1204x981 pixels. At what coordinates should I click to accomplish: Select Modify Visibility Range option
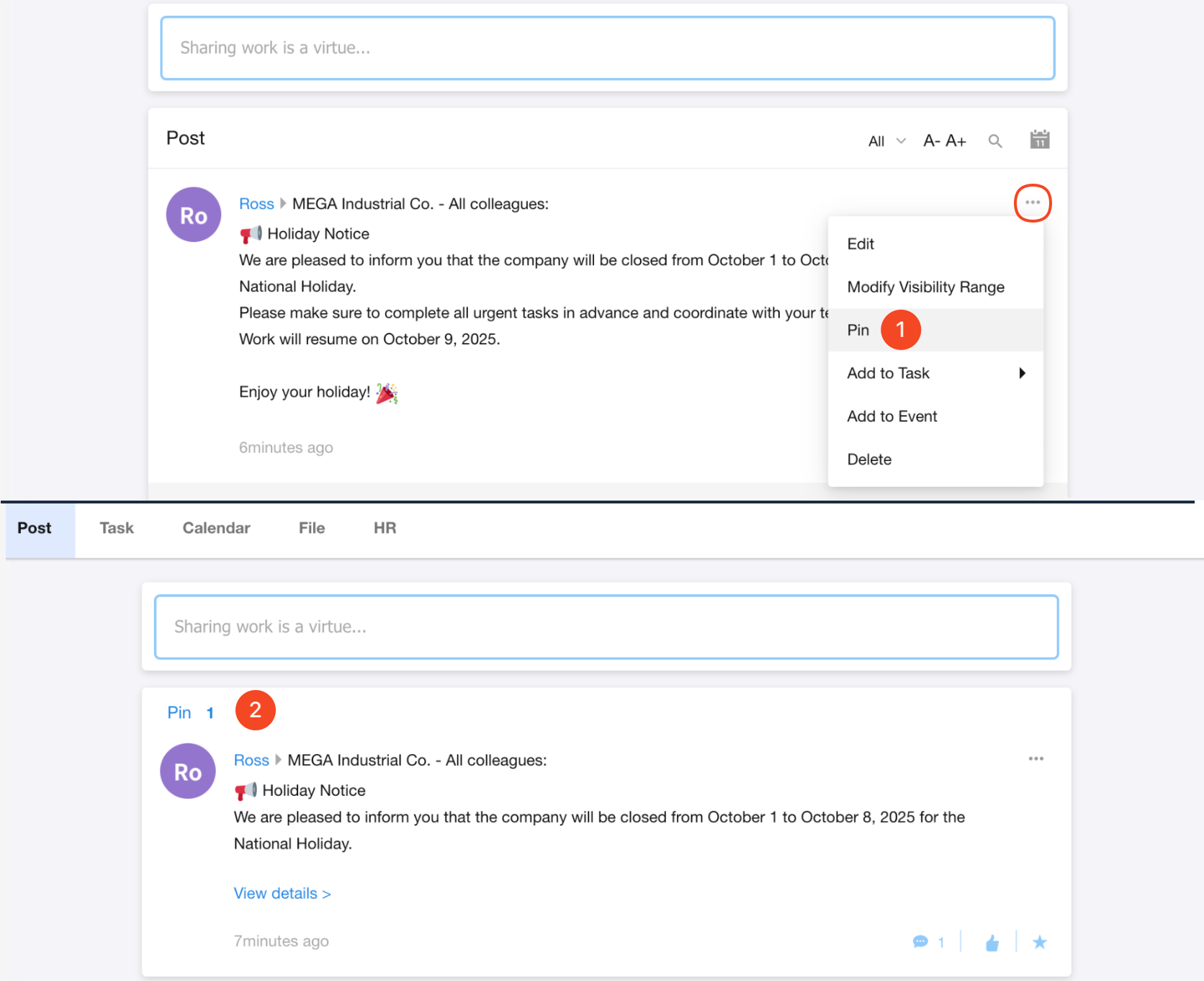coord(925,287)
